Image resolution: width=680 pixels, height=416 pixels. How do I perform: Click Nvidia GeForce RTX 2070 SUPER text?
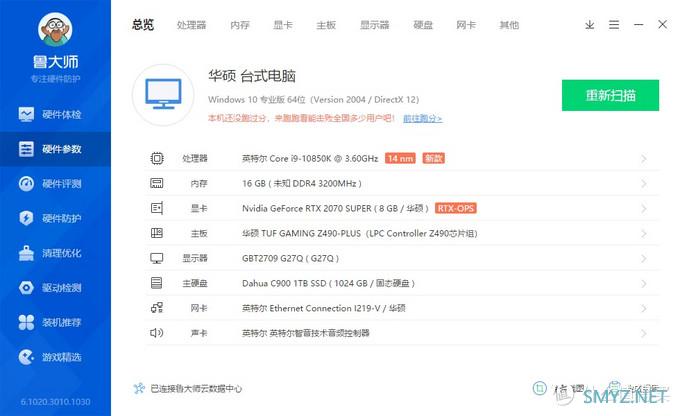tap(335, 209)
